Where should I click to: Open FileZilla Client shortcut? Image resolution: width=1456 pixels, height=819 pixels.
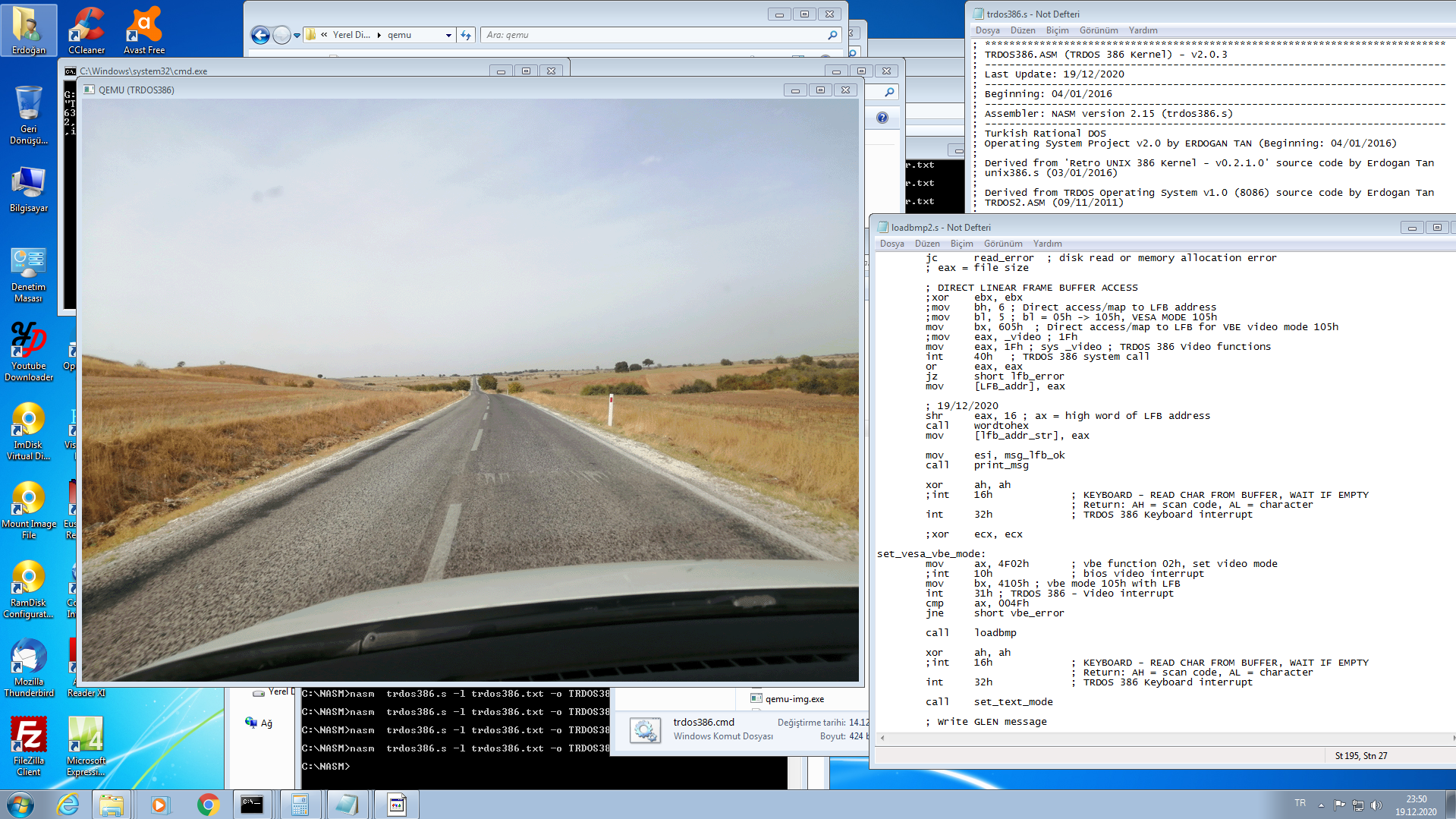click(x=28, y=745)
